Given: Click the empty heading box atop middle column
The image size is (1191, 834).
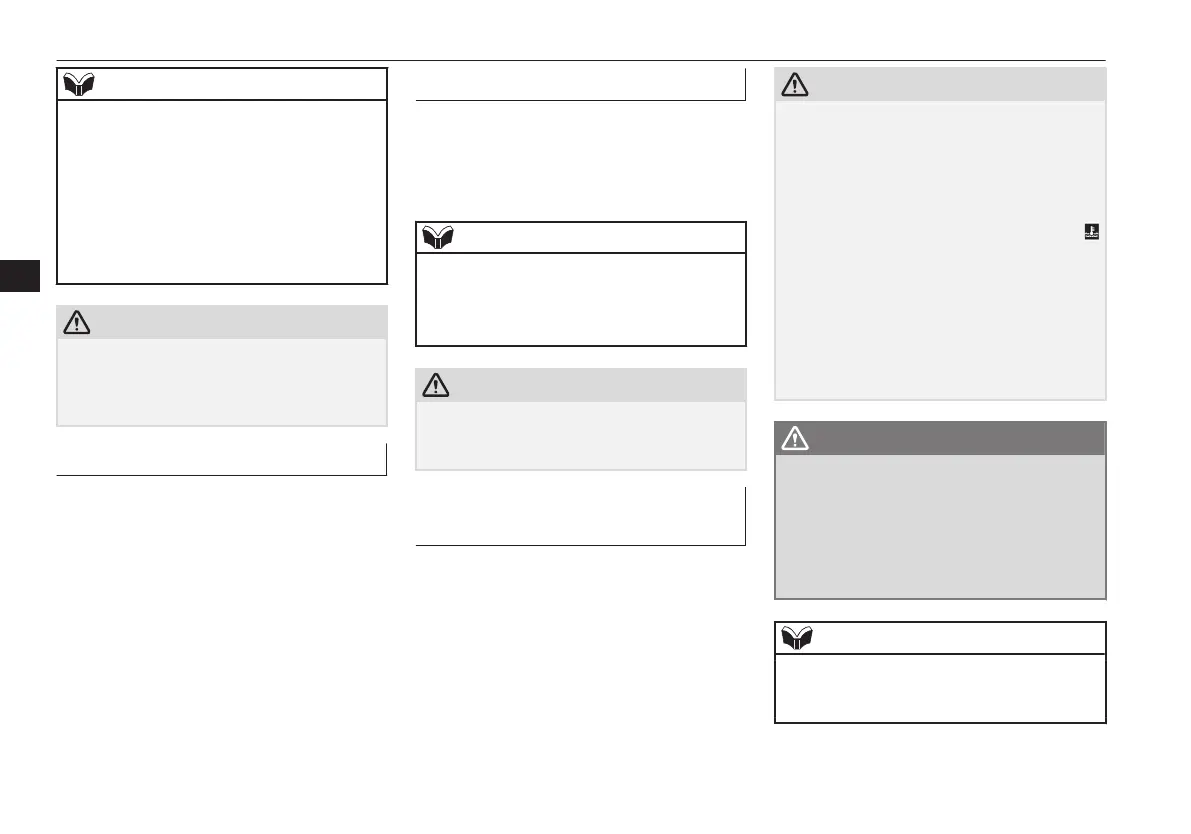Looking at the screenshot, I should coord(580,84).
